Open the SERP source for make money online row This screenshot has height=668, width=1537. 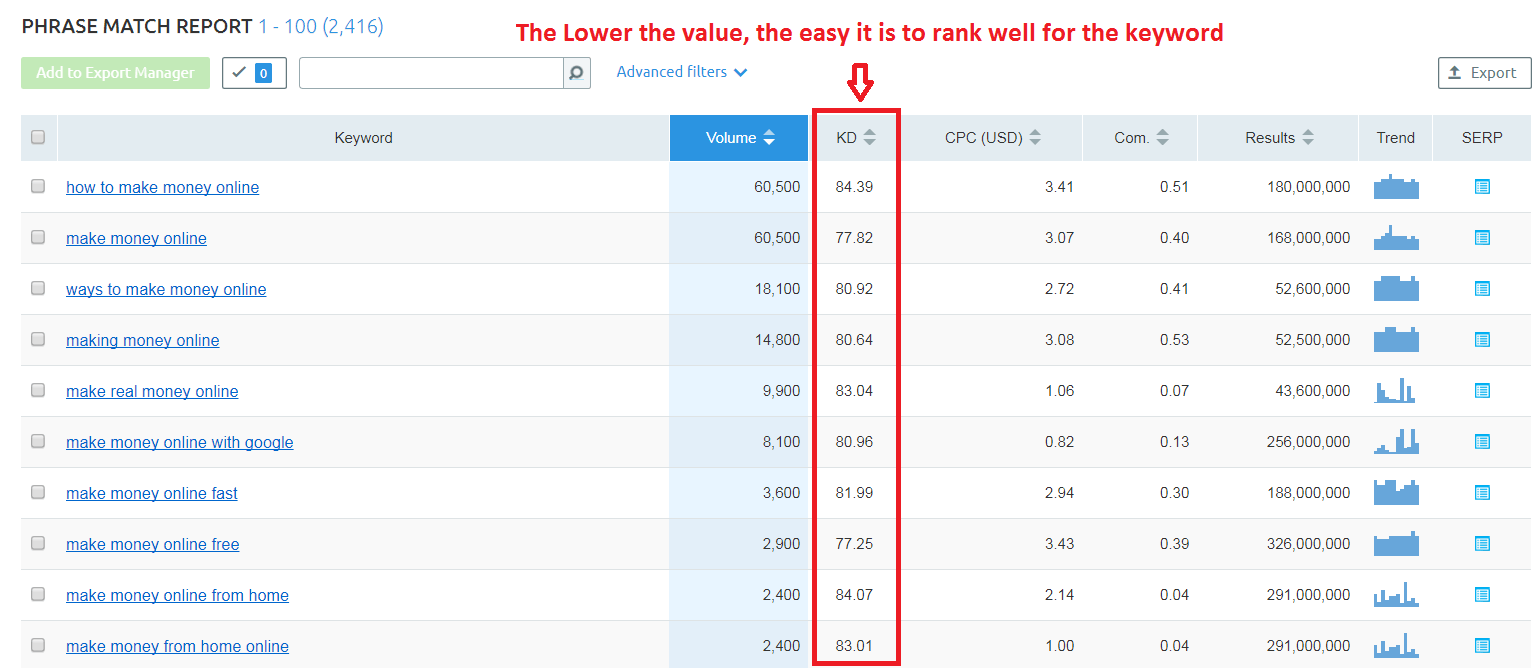(1482, 237)
